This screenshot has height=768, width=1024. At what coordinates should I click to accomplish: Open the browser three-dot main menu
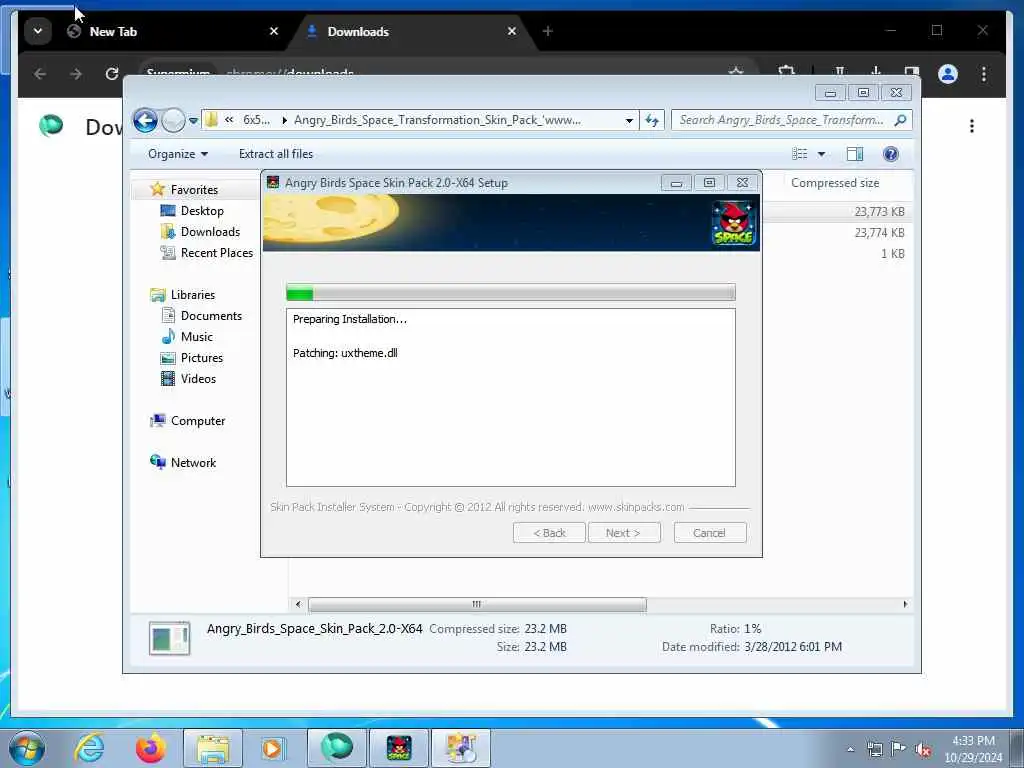(984, 74)
